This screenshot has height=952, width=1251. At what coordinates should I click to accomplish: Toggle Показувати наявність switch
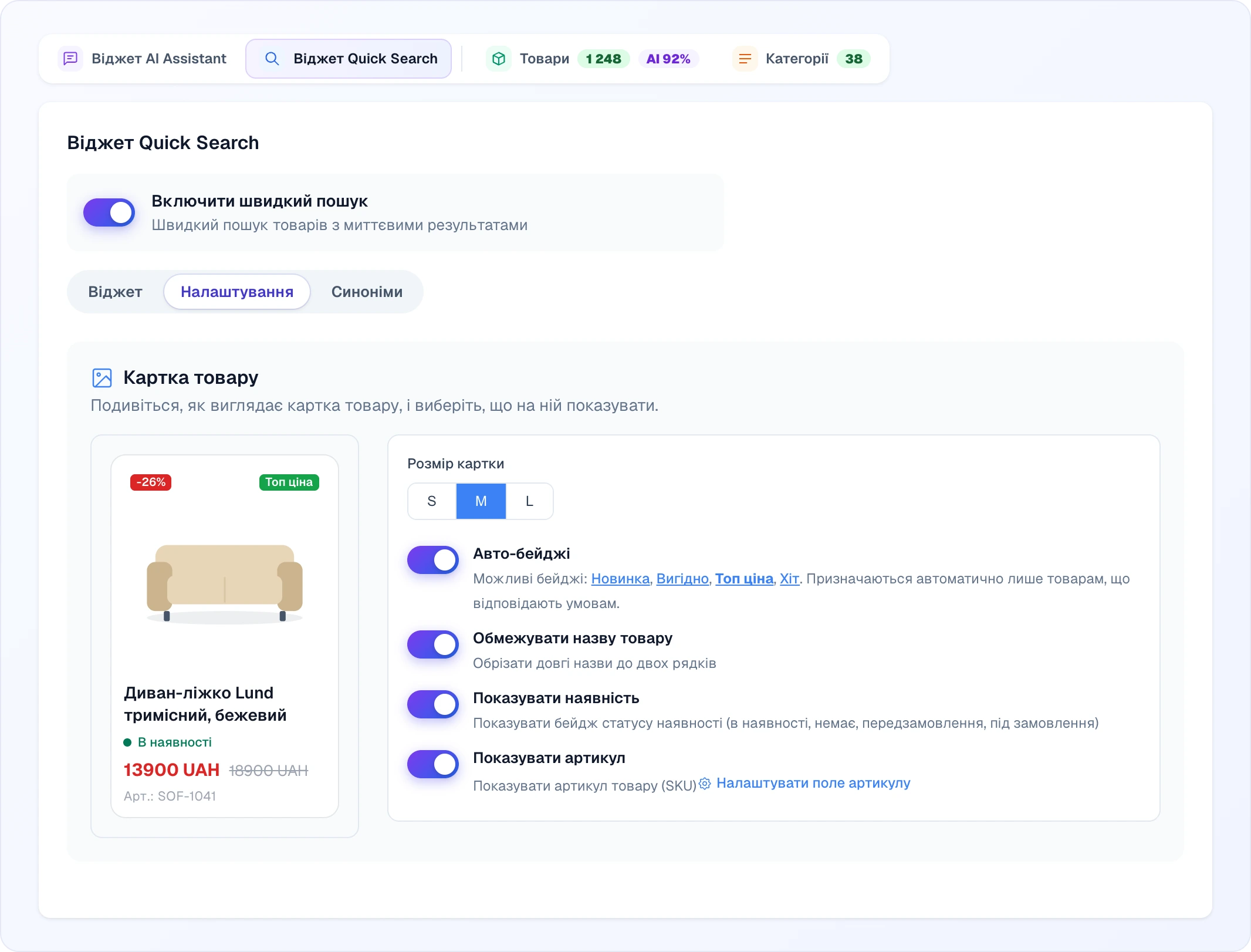click(433, 704)
